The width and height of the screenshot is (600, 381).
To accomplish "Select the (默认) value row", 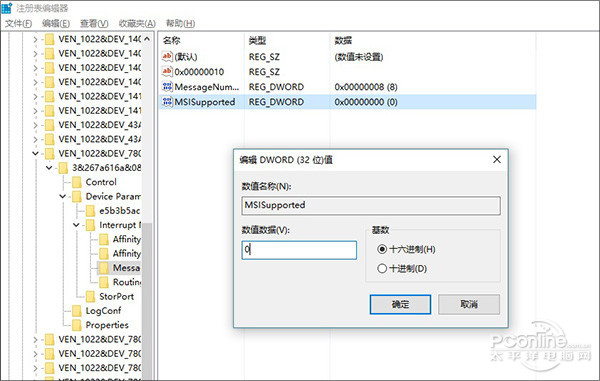I will 347,57.
